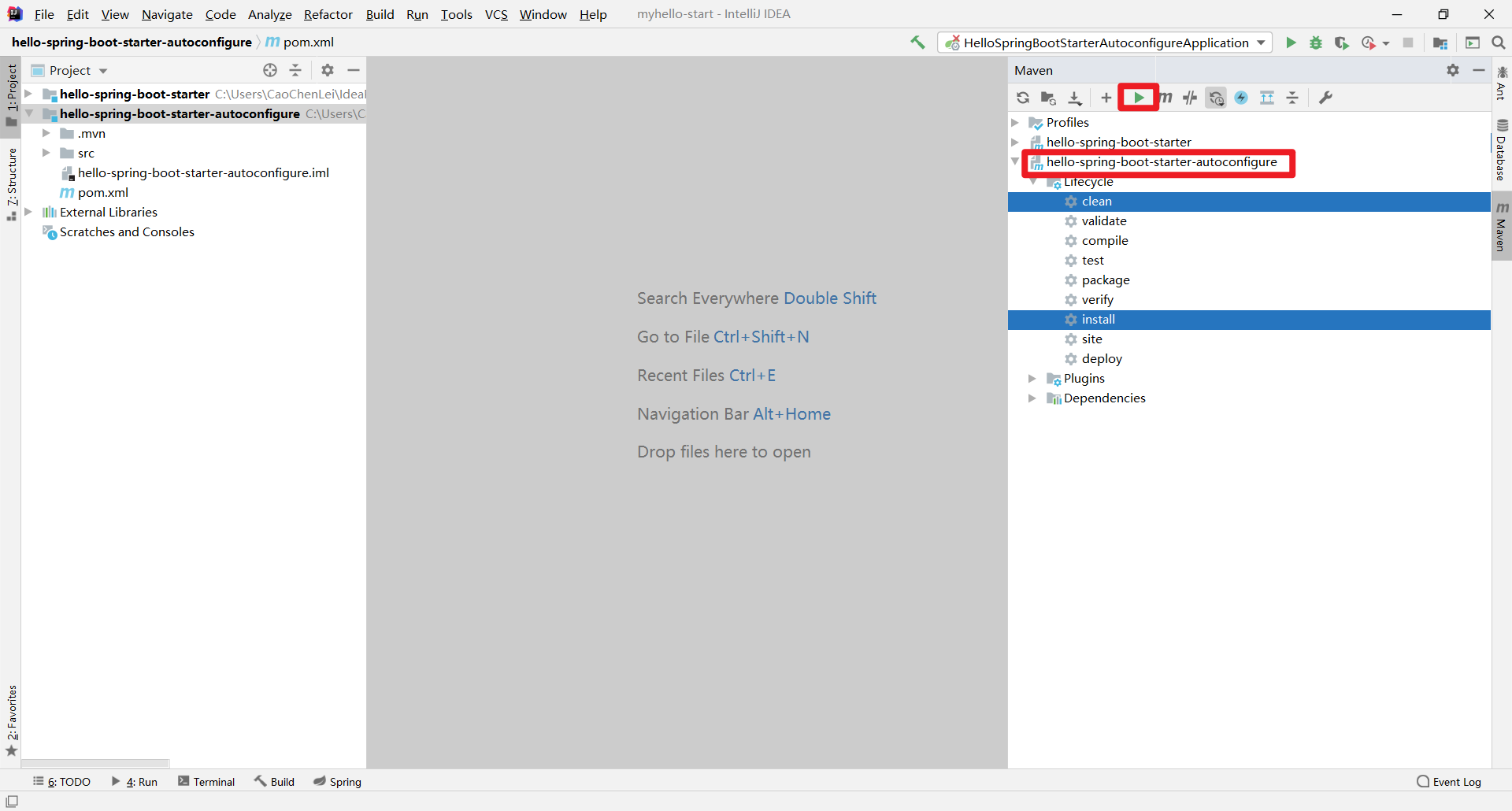Expand the src folder arrow
The height and width of the screenshot is (811, 1512).
(x=46, y=153)
